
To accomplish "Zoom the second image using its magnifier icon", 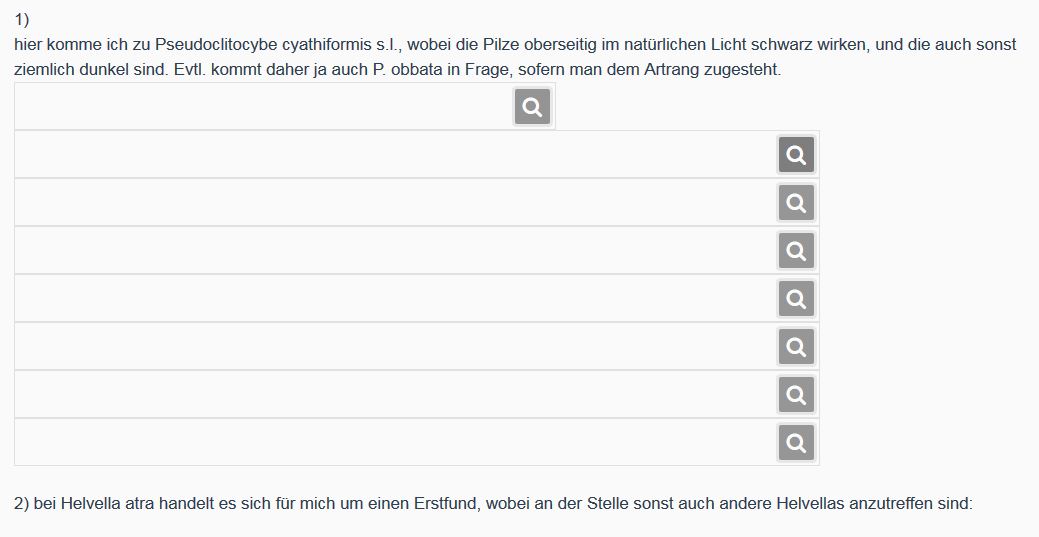I will point(796,155).
